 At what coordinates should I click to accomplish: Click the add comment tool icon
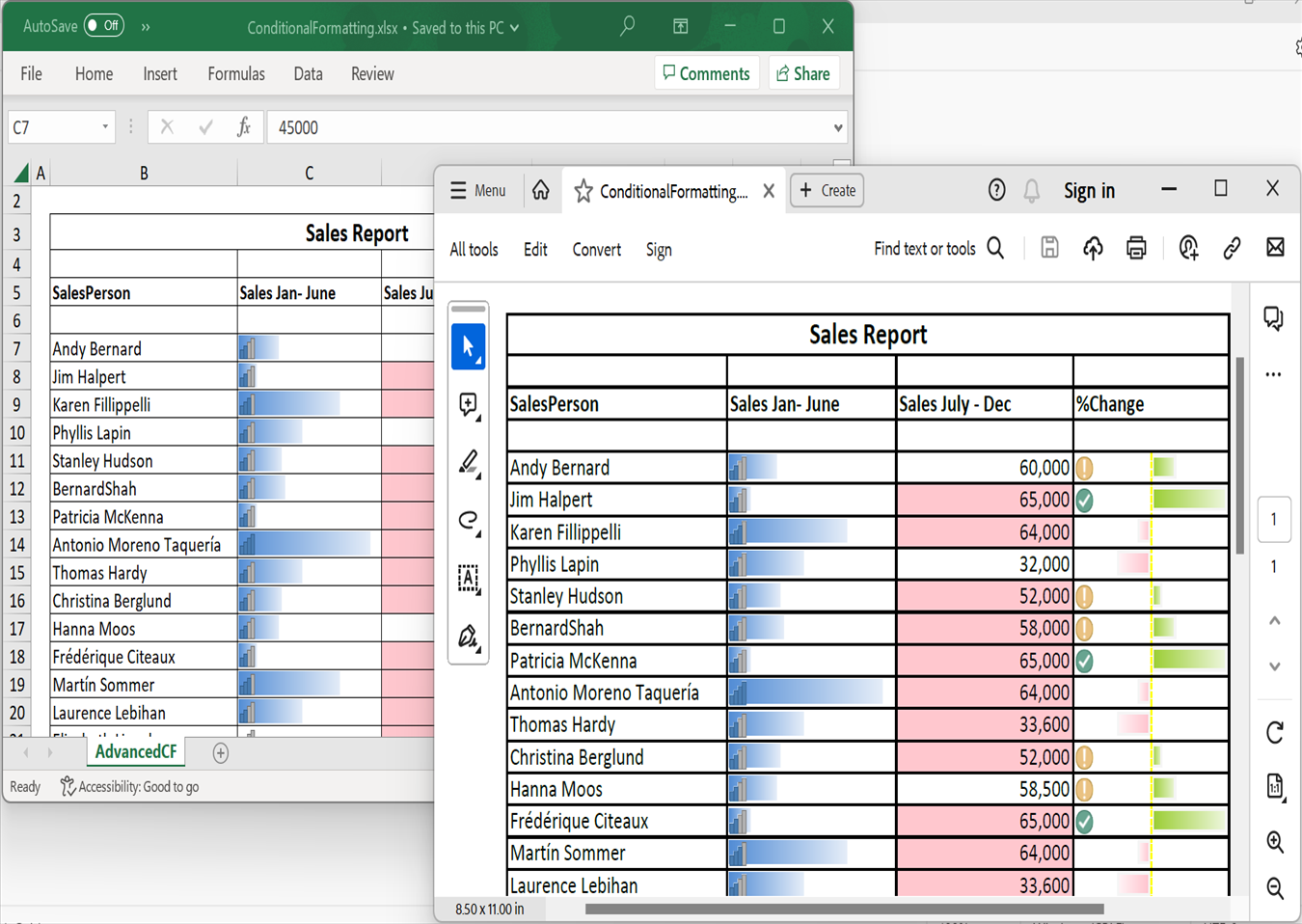[x=468, y=405]
